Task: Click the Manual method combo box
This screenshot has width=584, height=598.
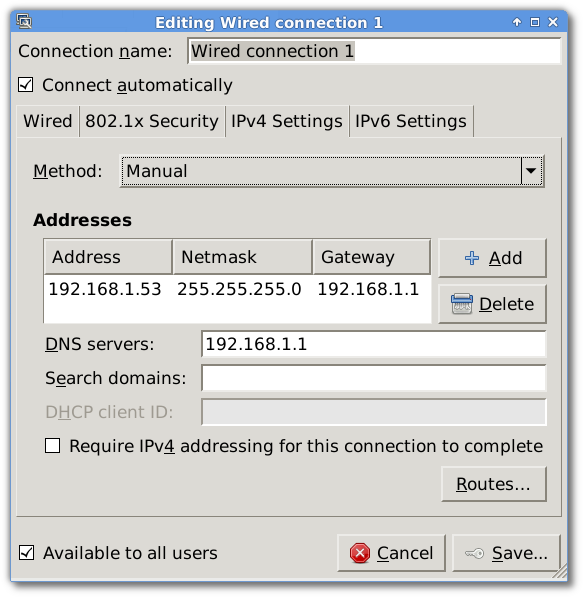Action: [332, 171]
